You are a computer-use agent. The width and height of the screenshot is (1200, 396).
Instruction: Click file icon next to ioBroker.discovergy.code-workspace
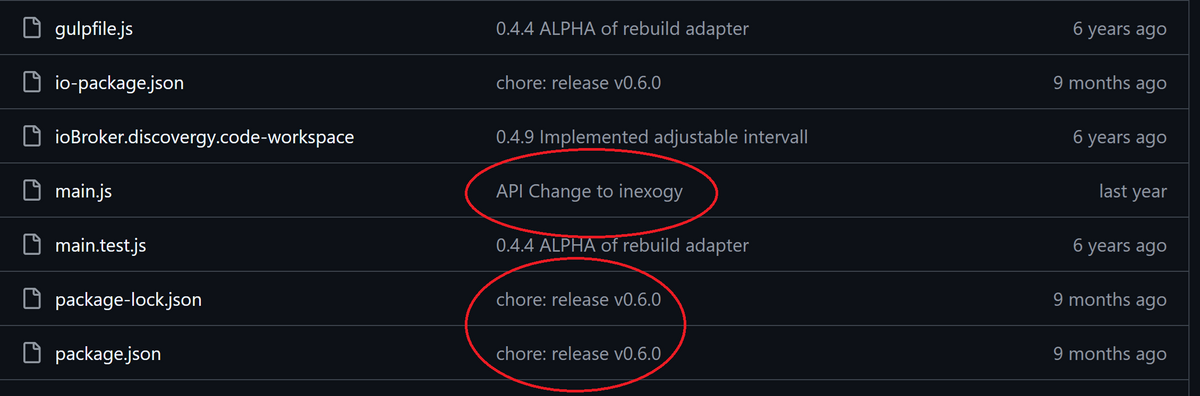pyautogui.click(x=32, y=137)
